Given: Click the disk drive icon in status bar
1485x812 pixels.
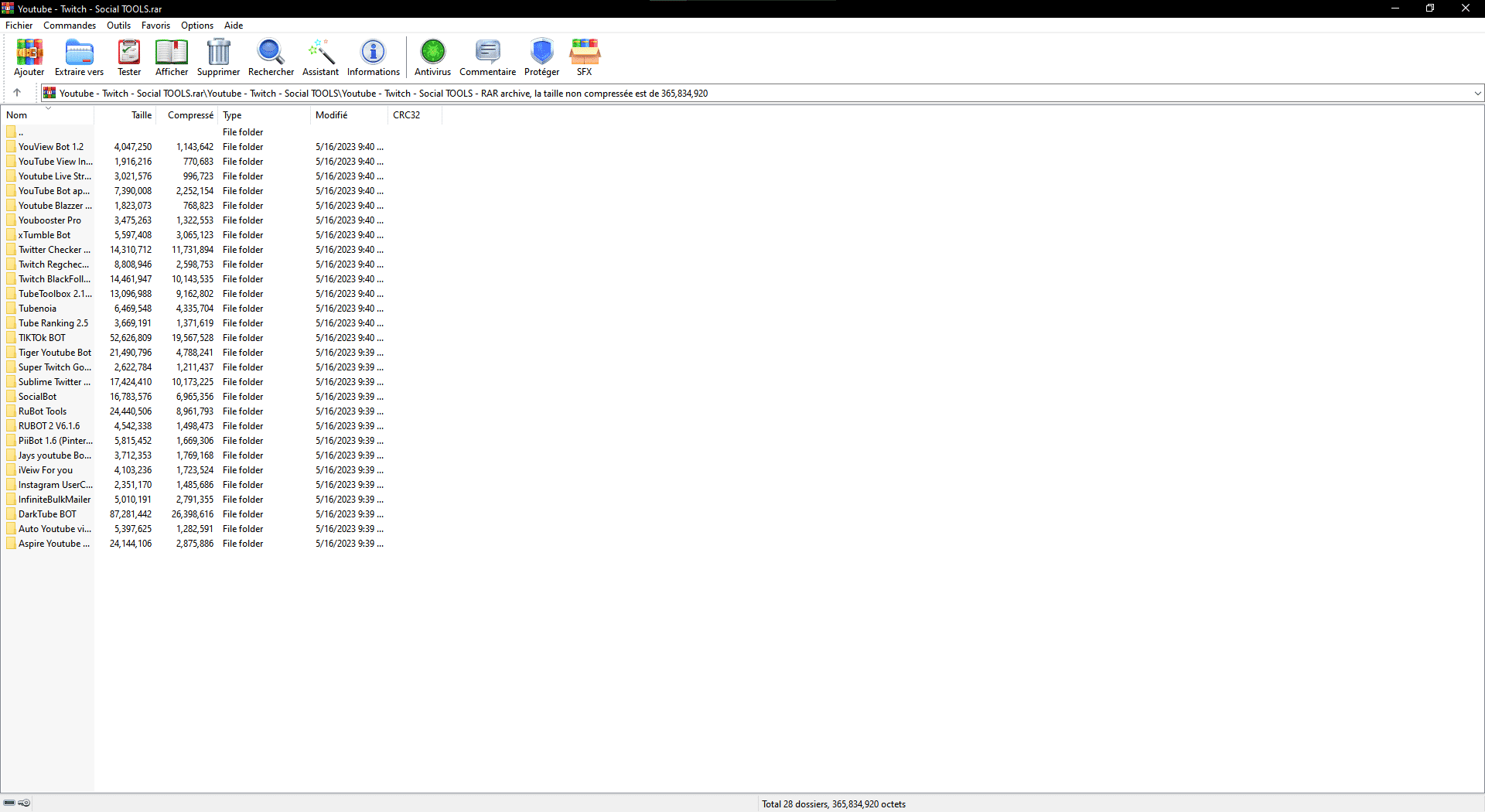Looking at the screenshot, I should 9,803.
